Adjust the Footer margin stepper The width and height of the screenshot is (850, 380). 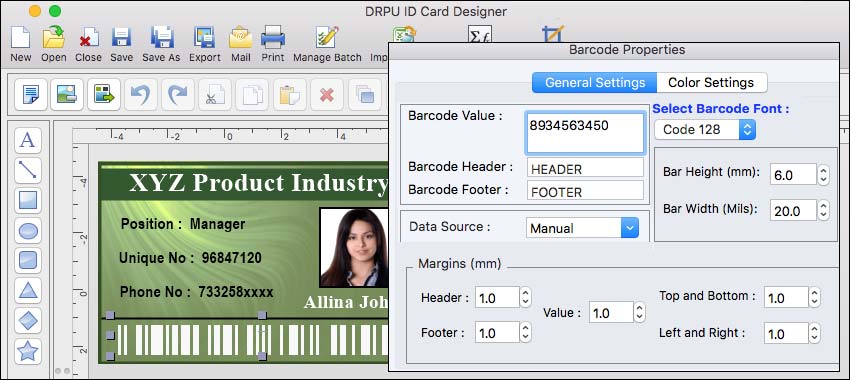coord(525,332)
